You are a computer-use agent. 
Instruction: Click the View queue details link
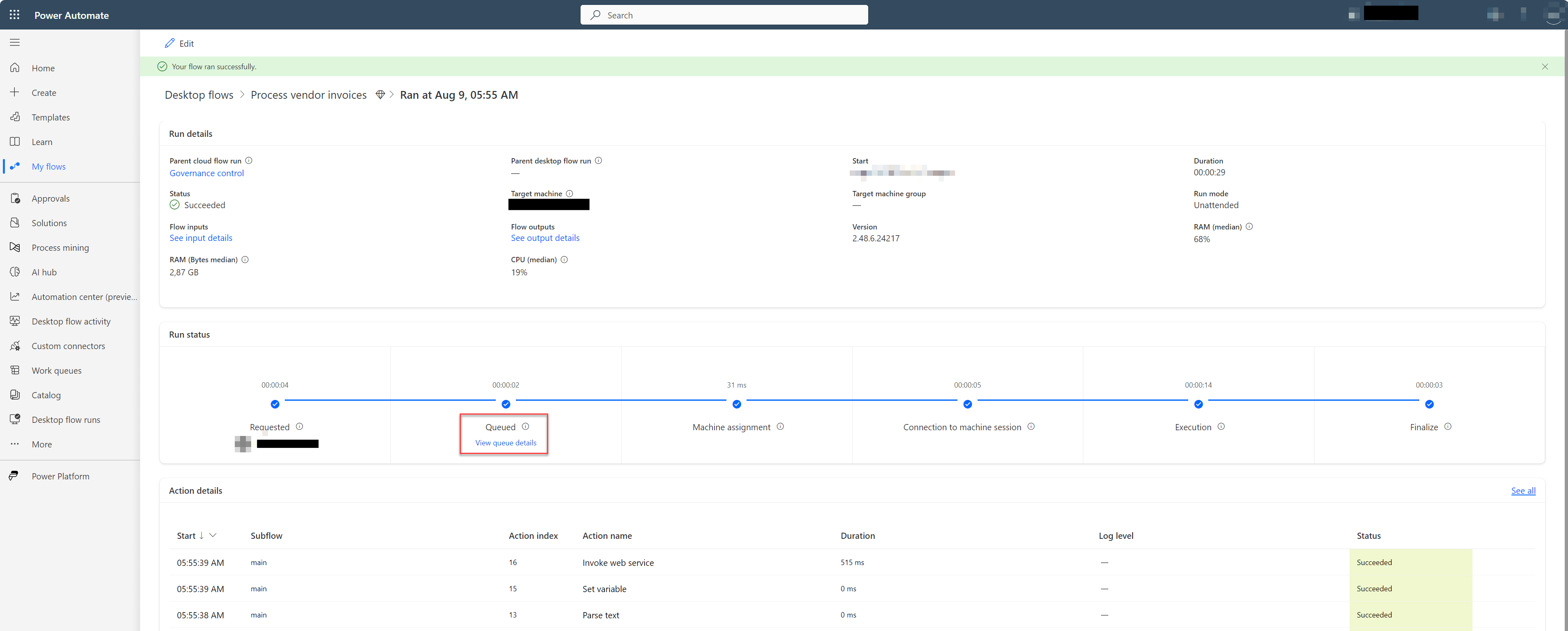click(x=503, y=443)
